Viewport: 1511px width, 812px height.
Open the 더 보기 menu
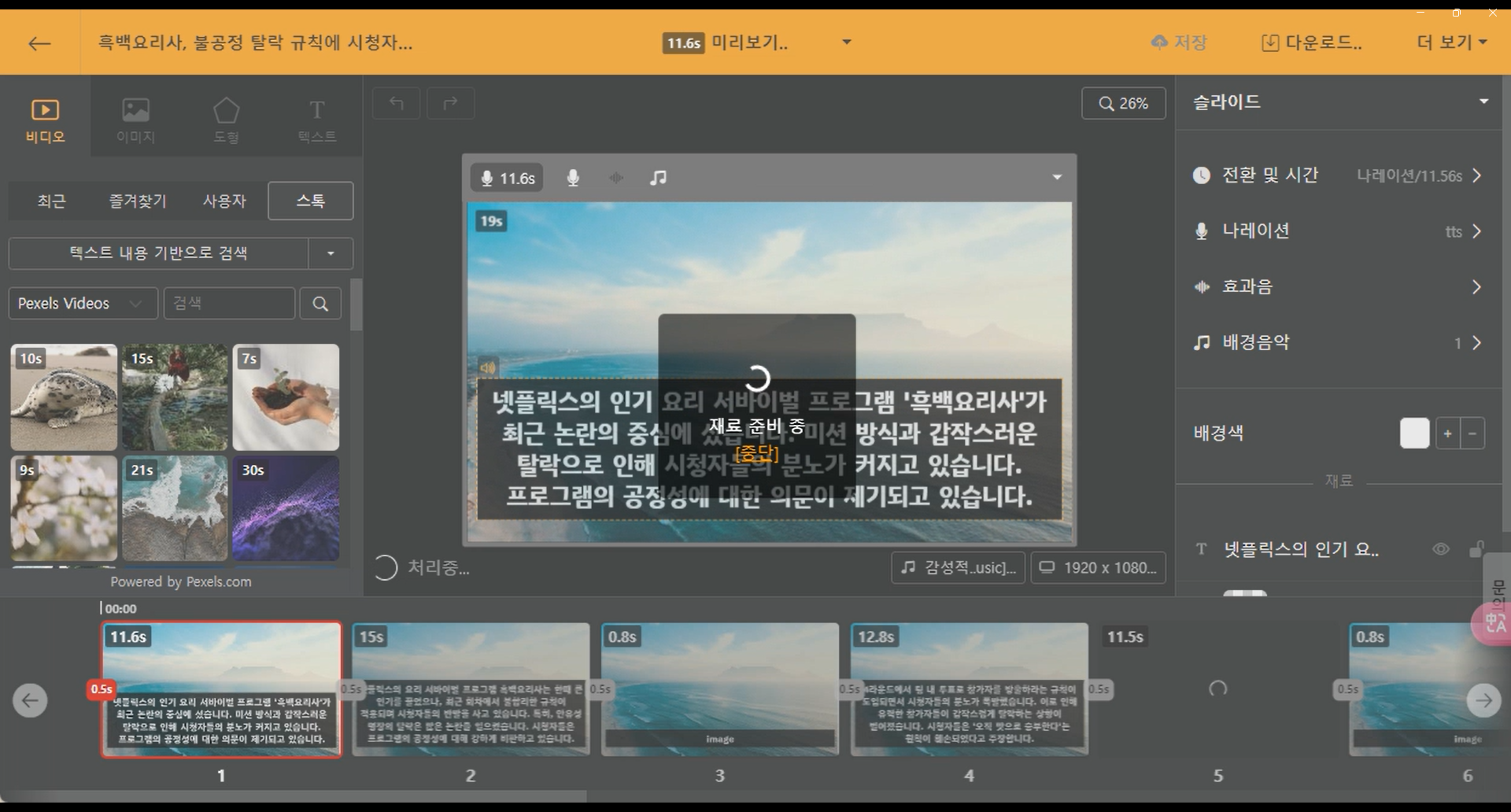click(x=1452, y=42)
